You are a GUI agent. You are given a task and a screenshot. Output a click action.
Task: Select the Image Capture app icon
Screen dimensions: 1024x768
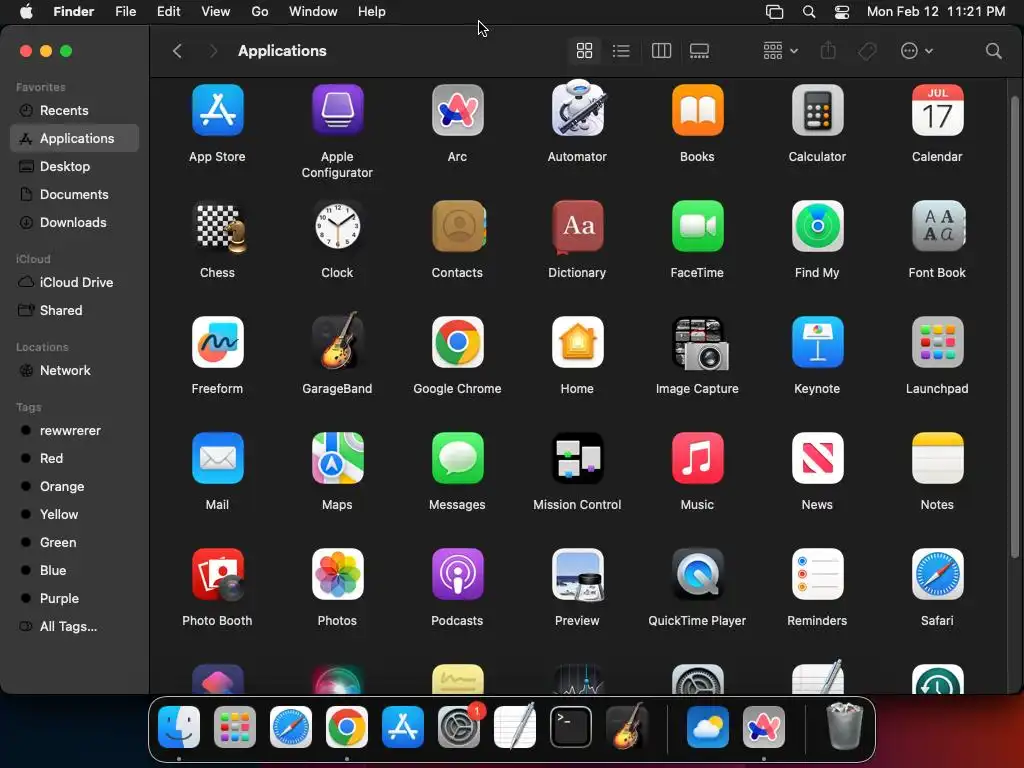pos(700,344)
